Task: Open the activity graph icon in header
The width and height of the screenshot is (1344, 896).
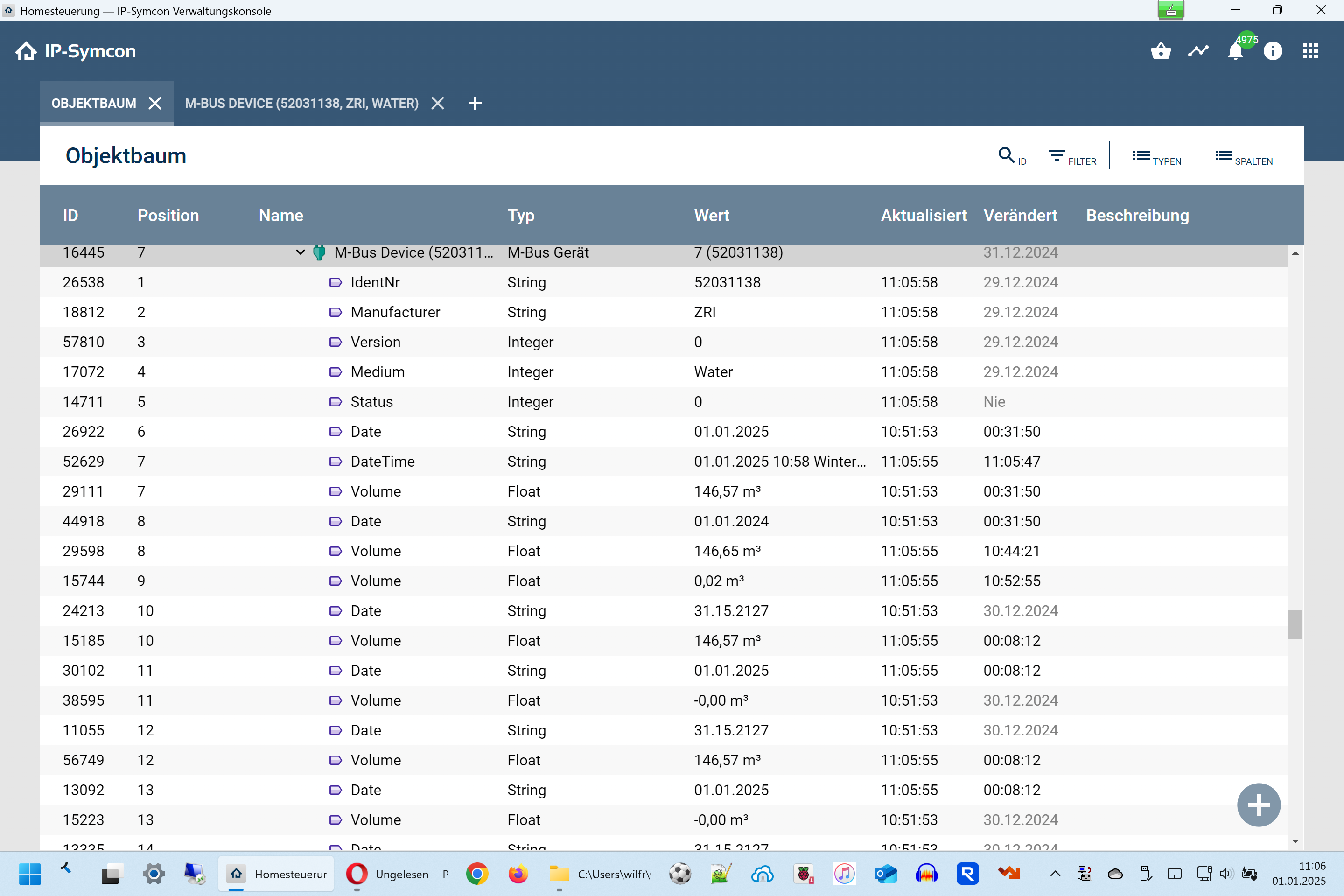Action: (x=1198, y=51)
